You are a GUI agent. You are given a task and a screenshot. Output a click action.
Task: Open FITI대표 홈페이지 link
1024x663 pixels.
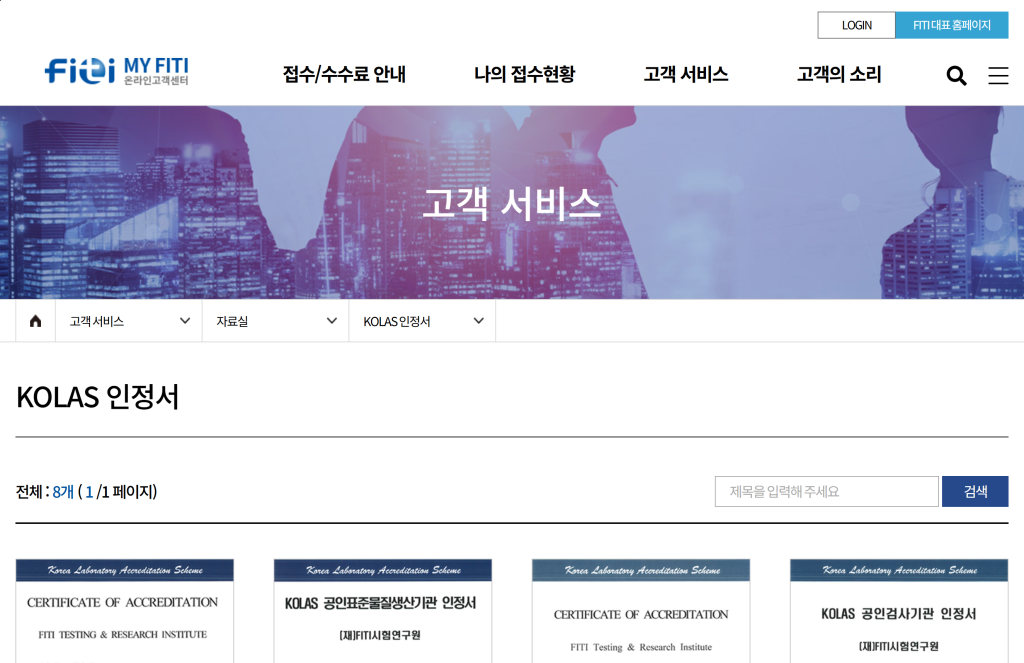952,25
